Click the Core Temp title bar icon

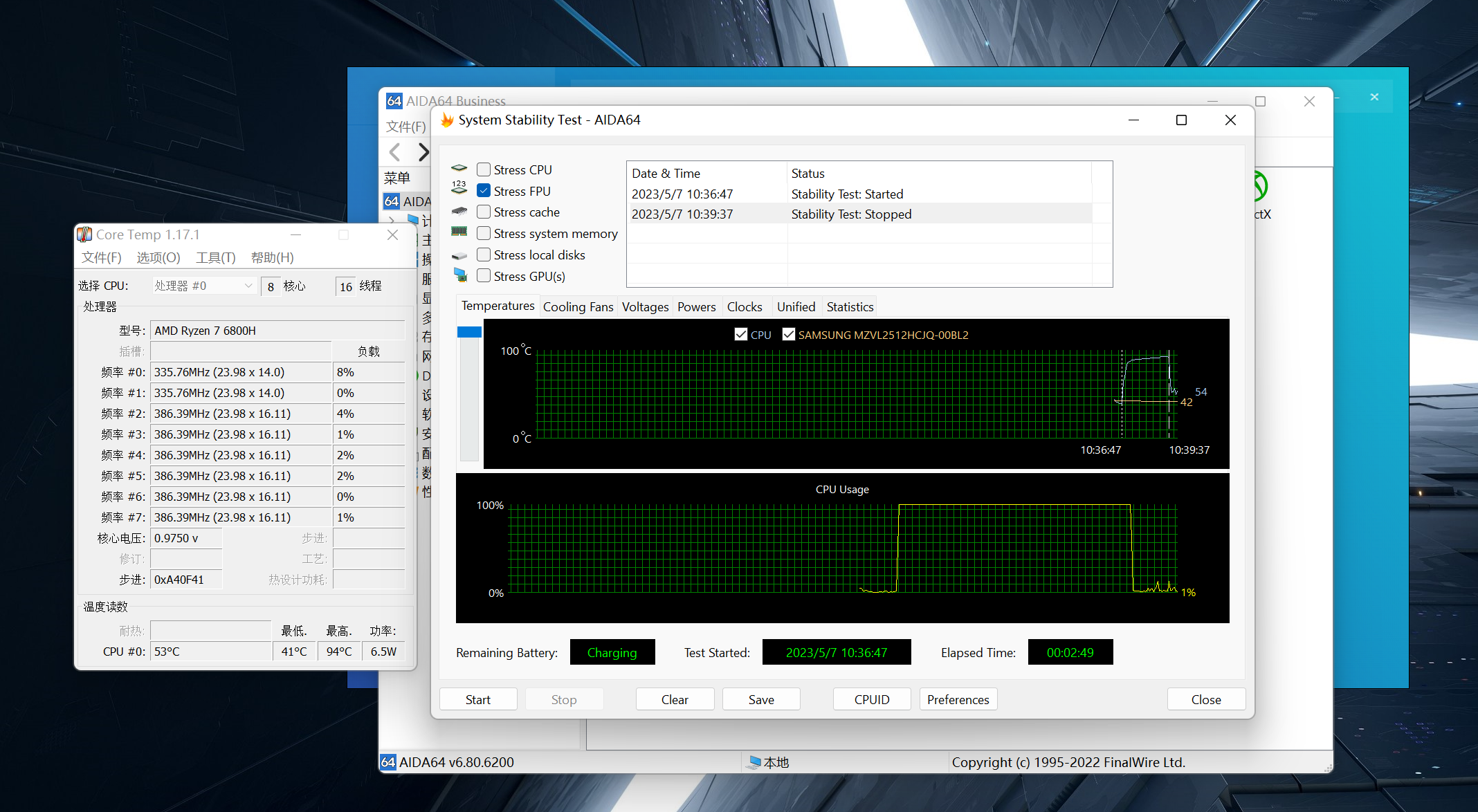84,234
